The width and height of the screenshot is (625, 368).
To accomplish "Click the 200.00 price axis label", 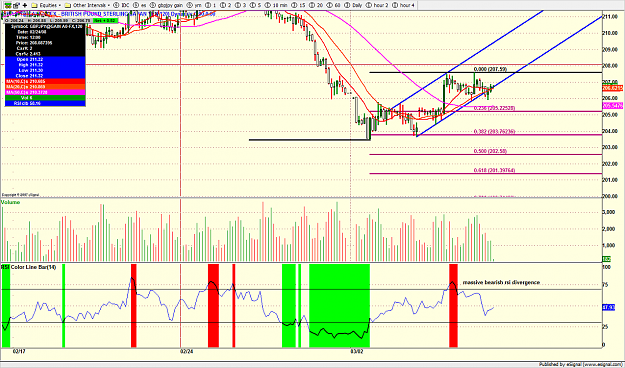I will pos(611,197).
